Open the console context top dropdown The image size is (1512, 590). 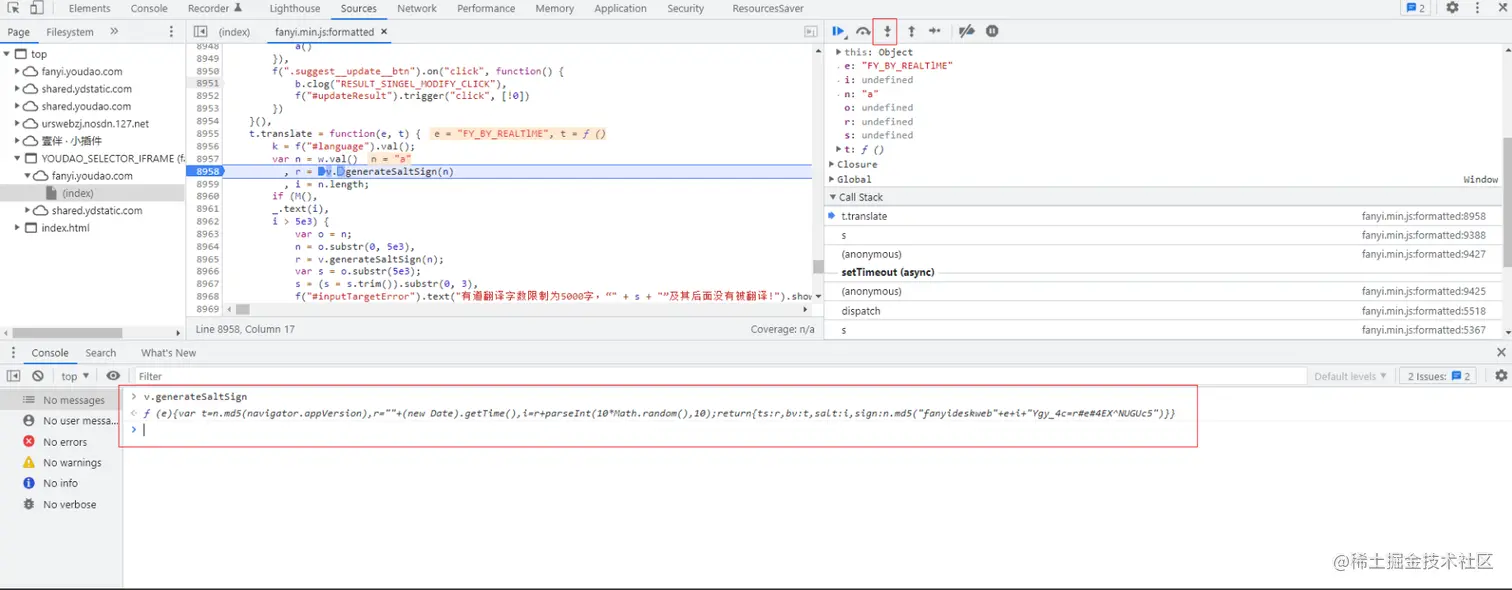75,376
